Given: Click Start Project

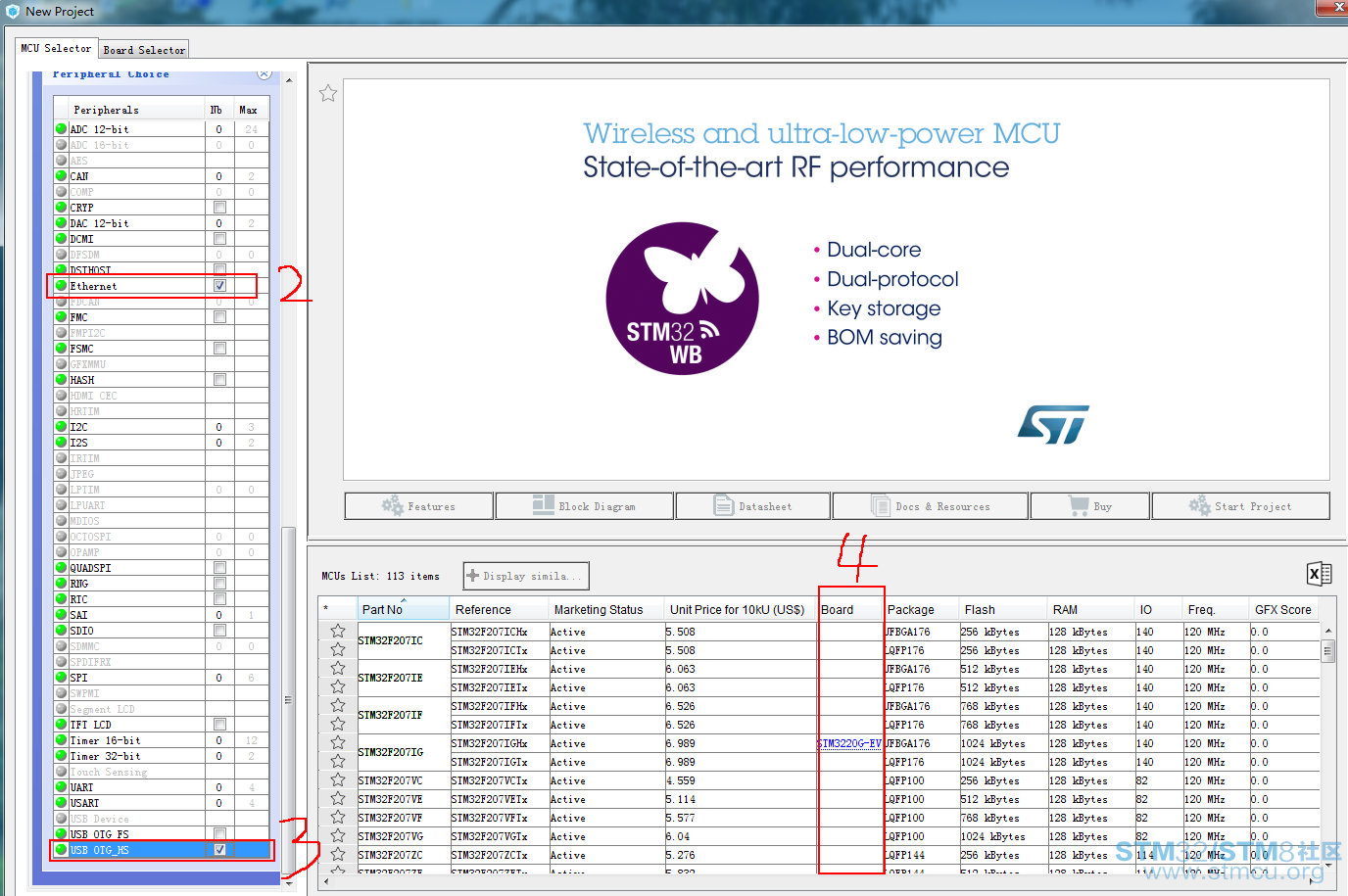Looking at the screenshot, I should pyautogui.click(x=1241, y=506).
